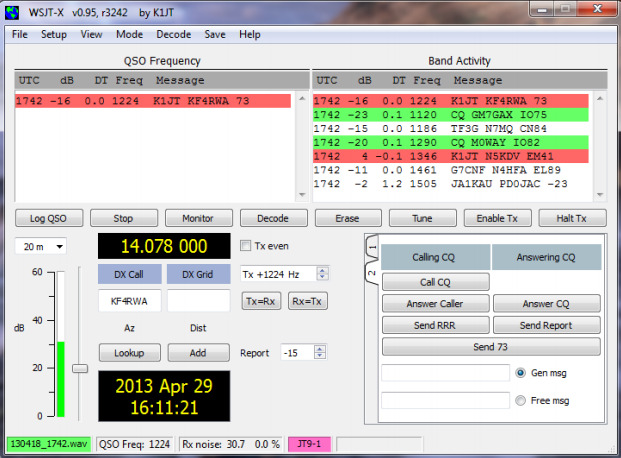Increase Tx frequency with up arrow

click(322, 270)
